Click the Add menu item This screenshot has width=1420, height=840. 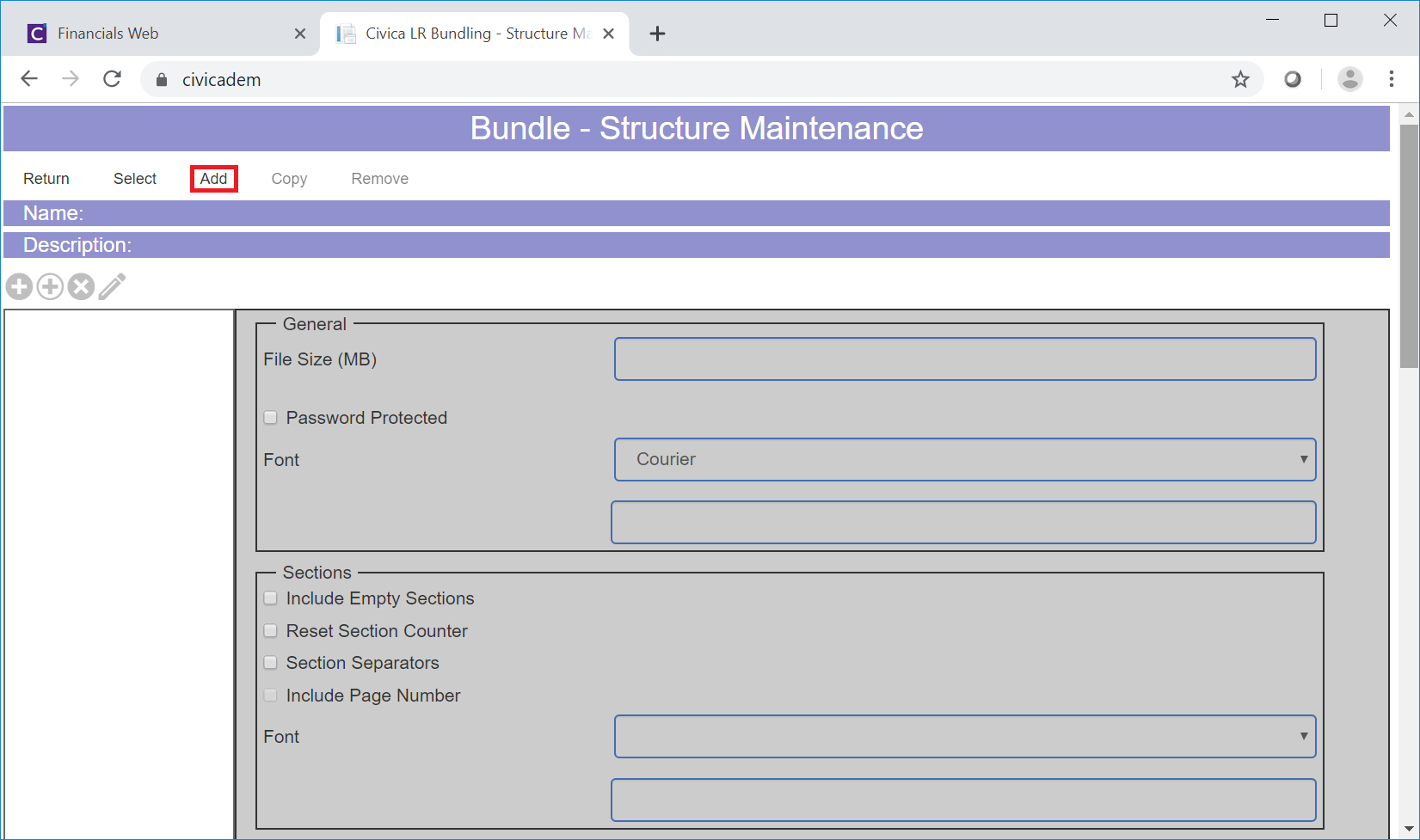(214, 179)
